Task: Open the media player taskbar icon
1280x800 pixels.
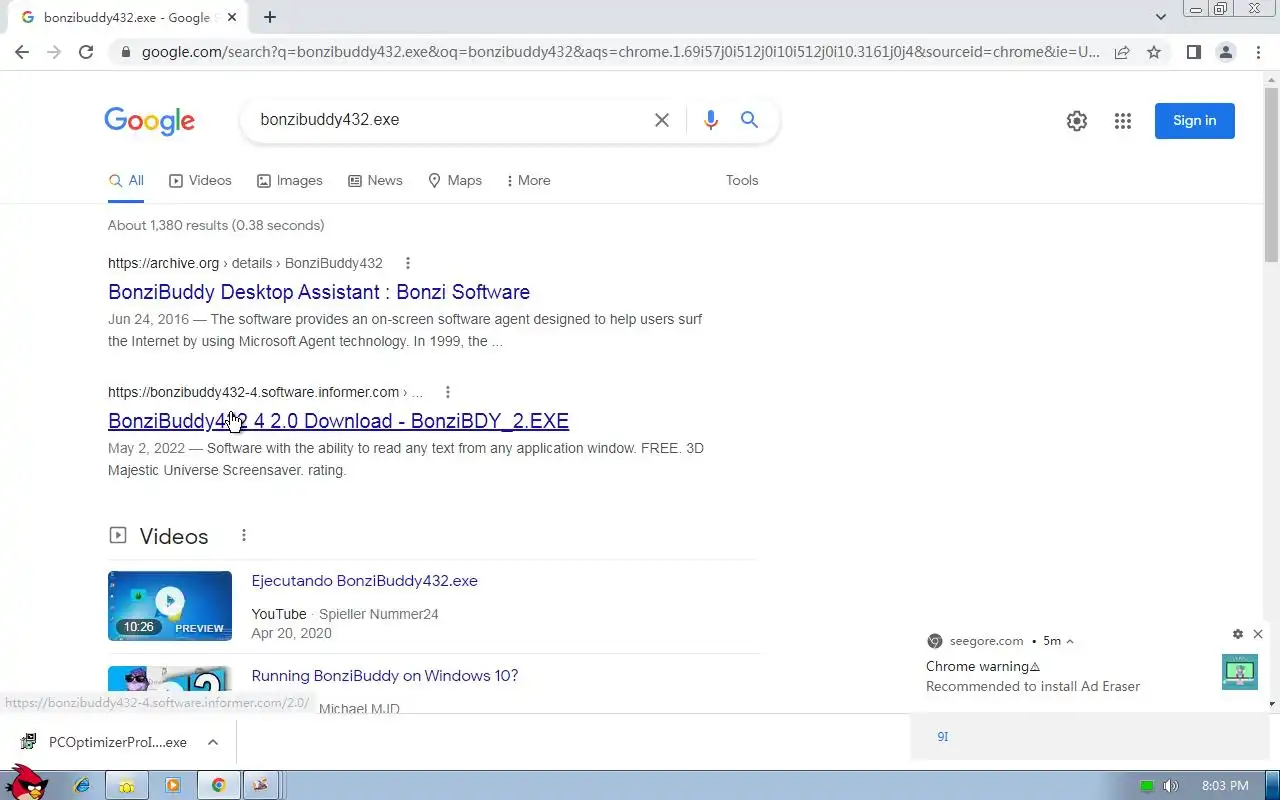Action: point(173,785)
